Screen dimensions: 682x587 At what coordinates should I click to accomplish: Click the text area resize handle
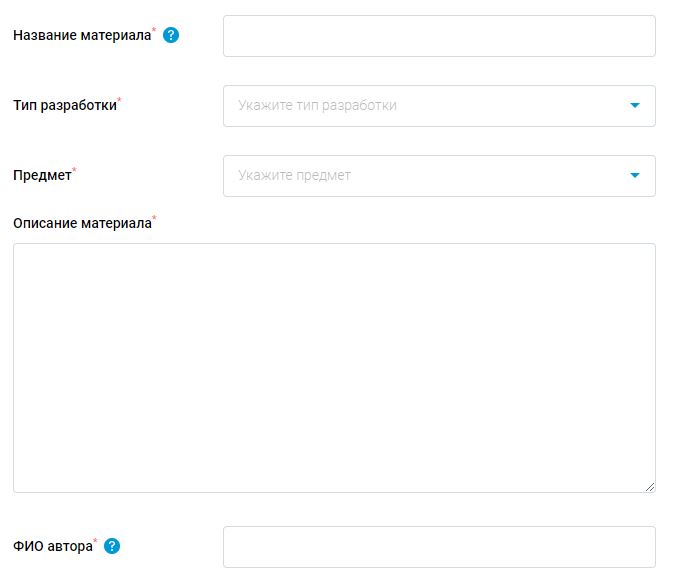pos(650,486)
